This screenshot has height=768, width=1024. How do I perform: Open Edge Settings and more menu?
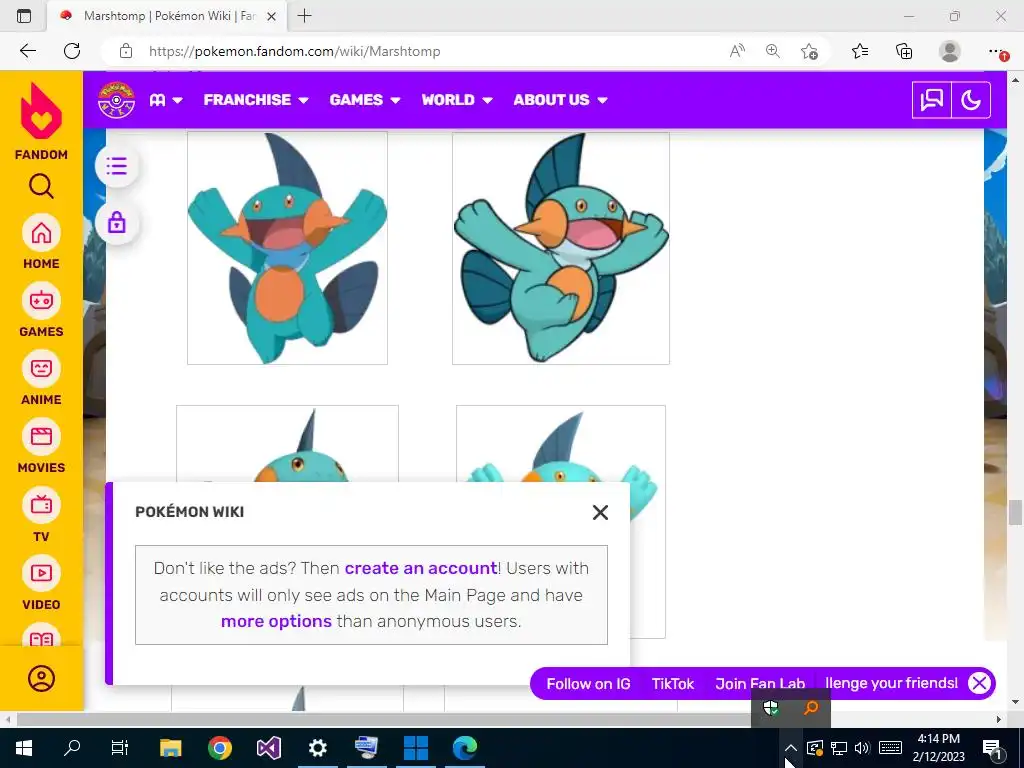[997, 51]
